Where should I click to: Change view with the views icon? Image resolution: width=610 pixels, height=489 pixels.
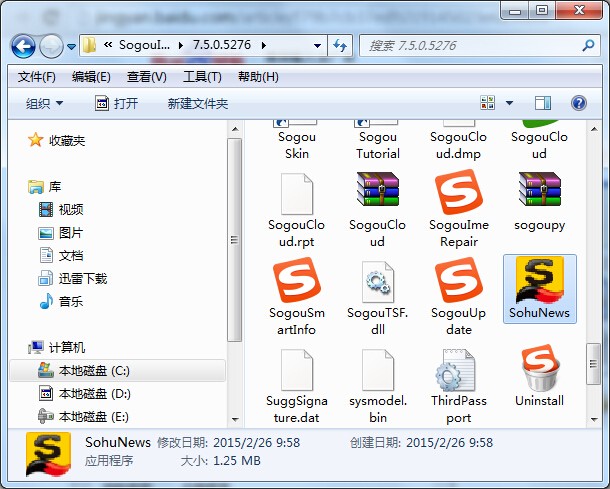coord(487,103)
